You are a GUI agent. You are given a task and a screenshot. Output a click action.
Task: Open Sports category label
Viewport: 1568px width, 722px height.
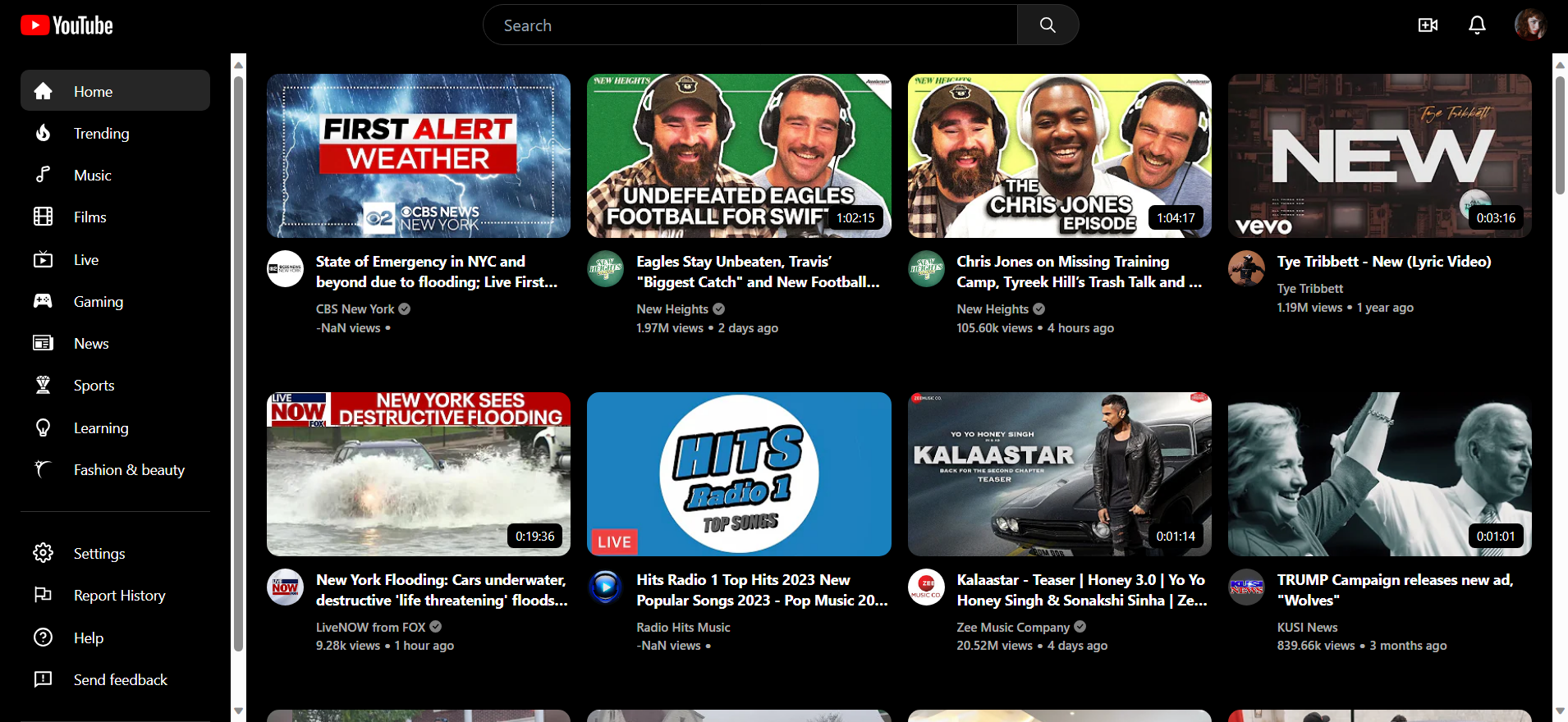pos(94,385)
